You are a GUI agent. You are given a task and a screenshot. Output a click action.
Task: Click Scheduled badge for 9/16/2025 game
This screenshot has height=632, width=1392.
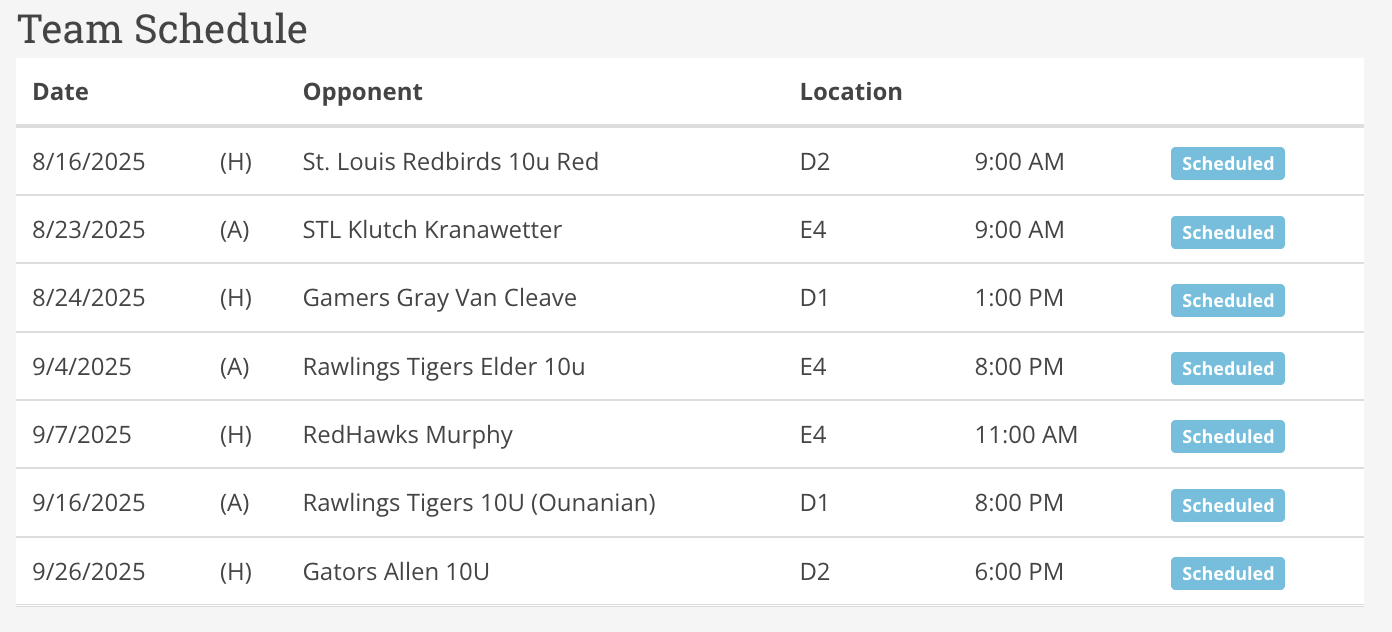pyautogui.click(x=1227, y=505)
